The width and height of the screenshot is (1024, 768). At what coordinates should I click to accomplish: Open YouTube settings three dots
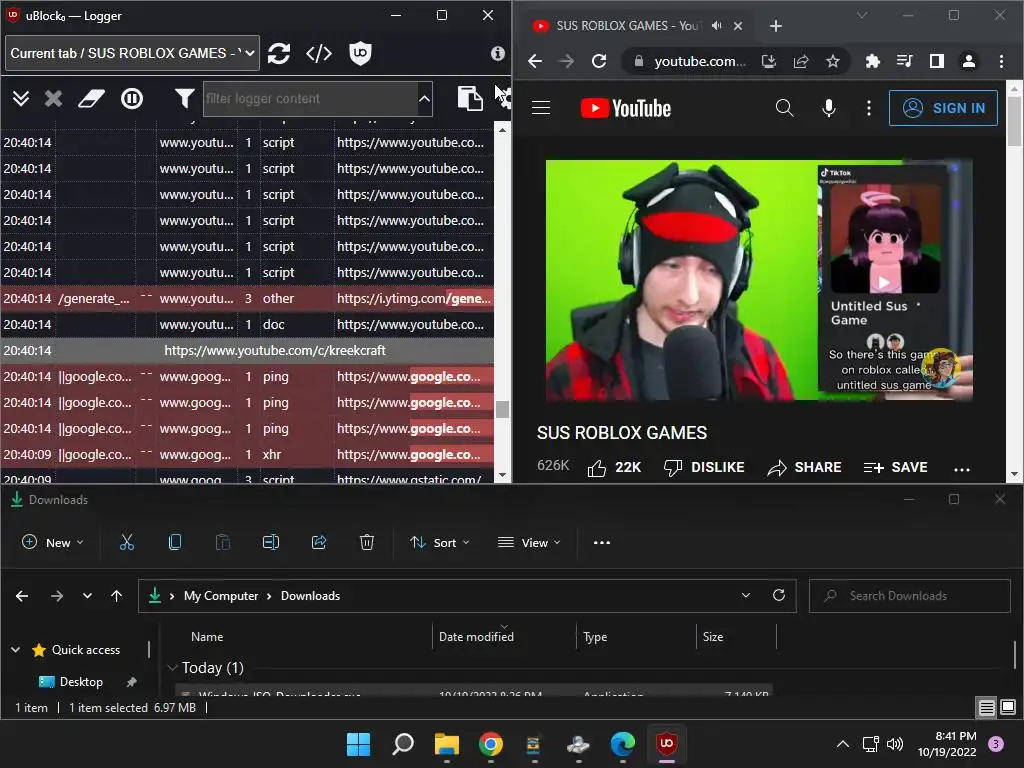(x=869, y=108)
